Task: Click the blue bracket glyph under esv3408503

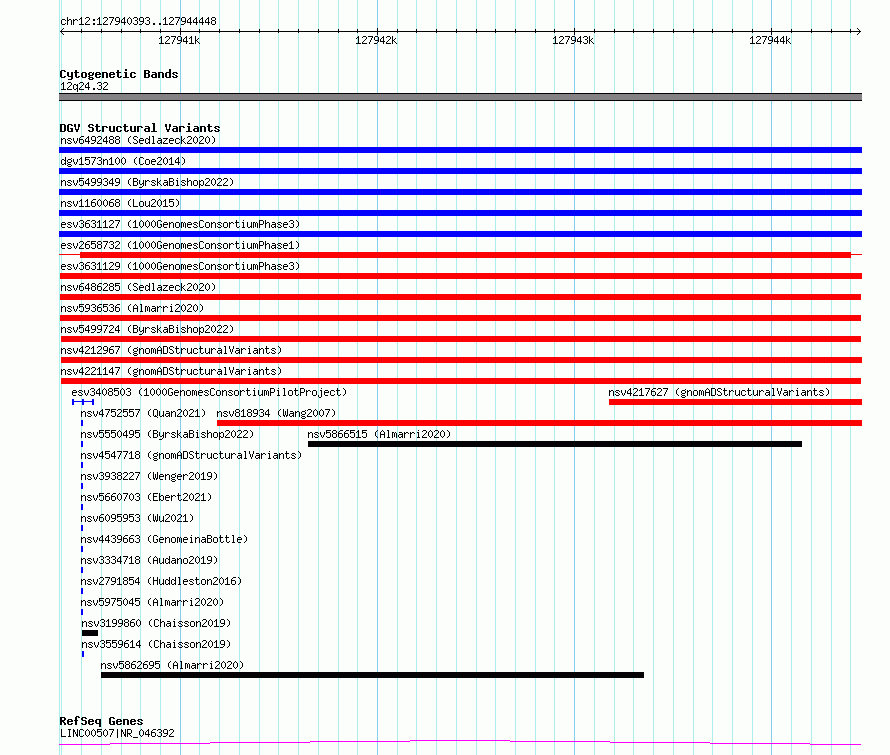Action: pyautogui.click(x=83, y=402)
